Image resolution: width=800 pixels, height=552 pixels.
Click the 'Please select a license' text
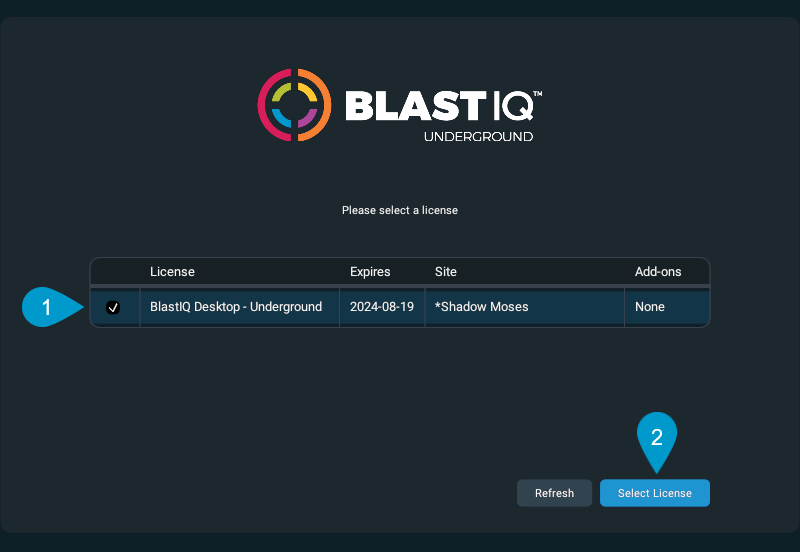399,210
